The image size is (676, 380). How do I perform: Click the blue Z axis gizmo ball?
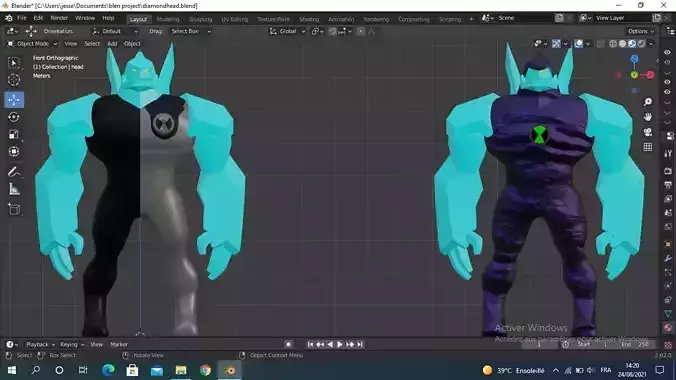click(x=634, y=59)
